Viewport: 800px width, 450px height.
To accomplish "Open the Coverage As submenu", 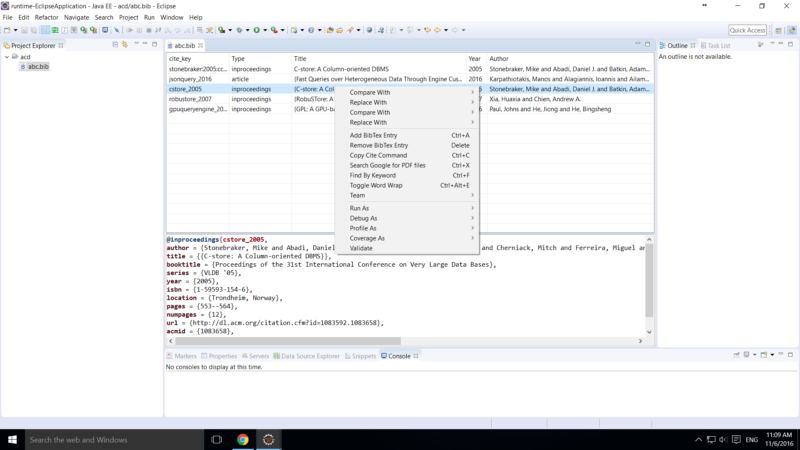I will point(409,238).
